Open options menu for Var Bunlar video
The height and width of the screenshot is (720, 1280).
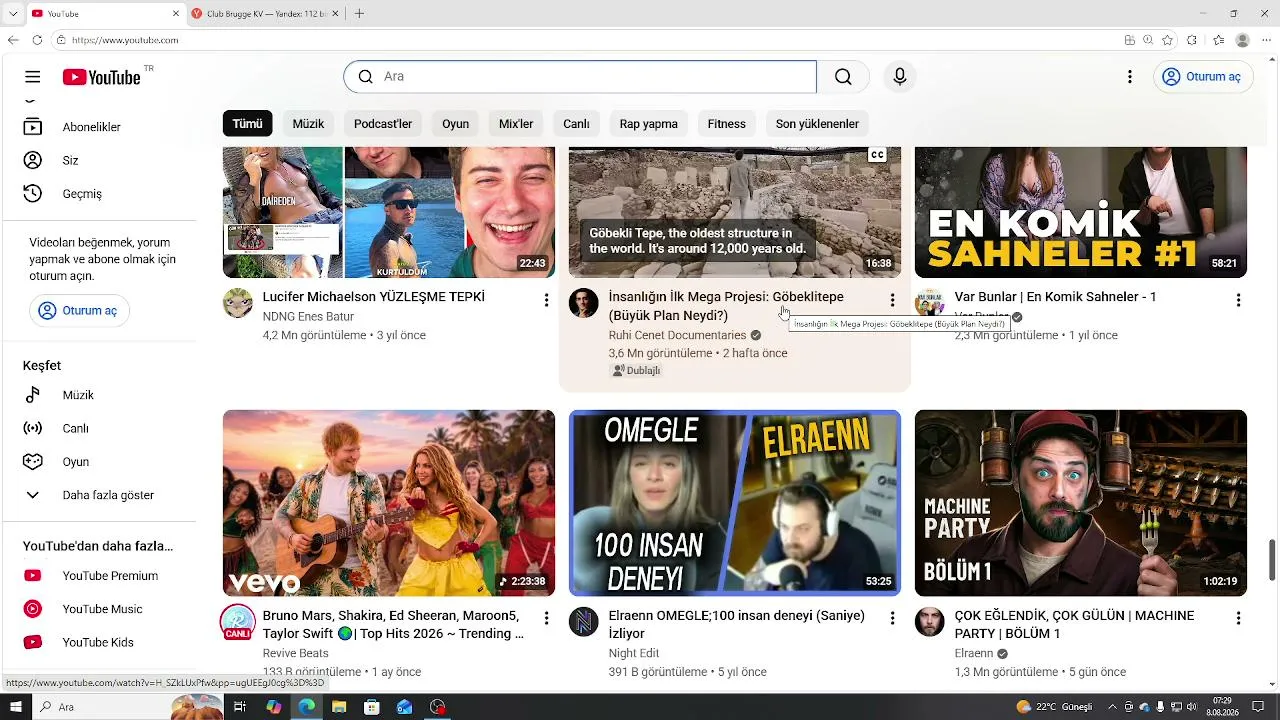[1238, 300]
